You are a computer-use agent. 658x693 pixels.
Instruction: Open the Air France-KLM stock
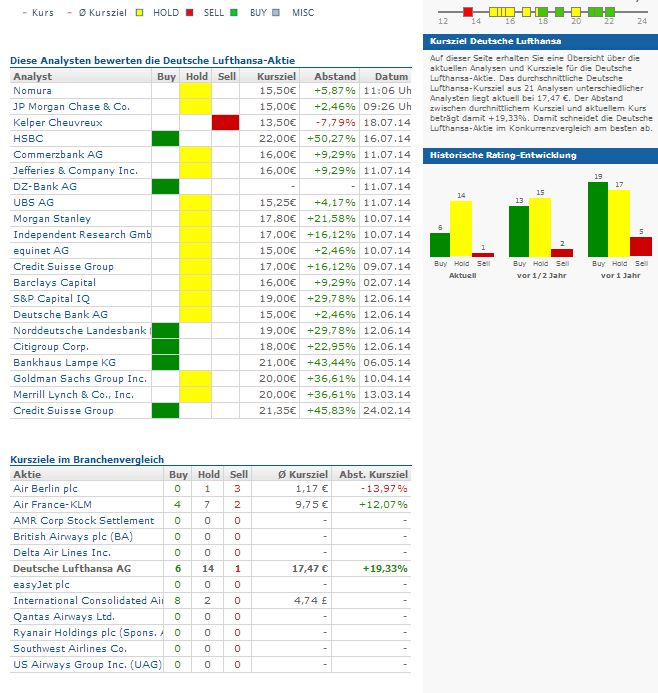(52, 504)
